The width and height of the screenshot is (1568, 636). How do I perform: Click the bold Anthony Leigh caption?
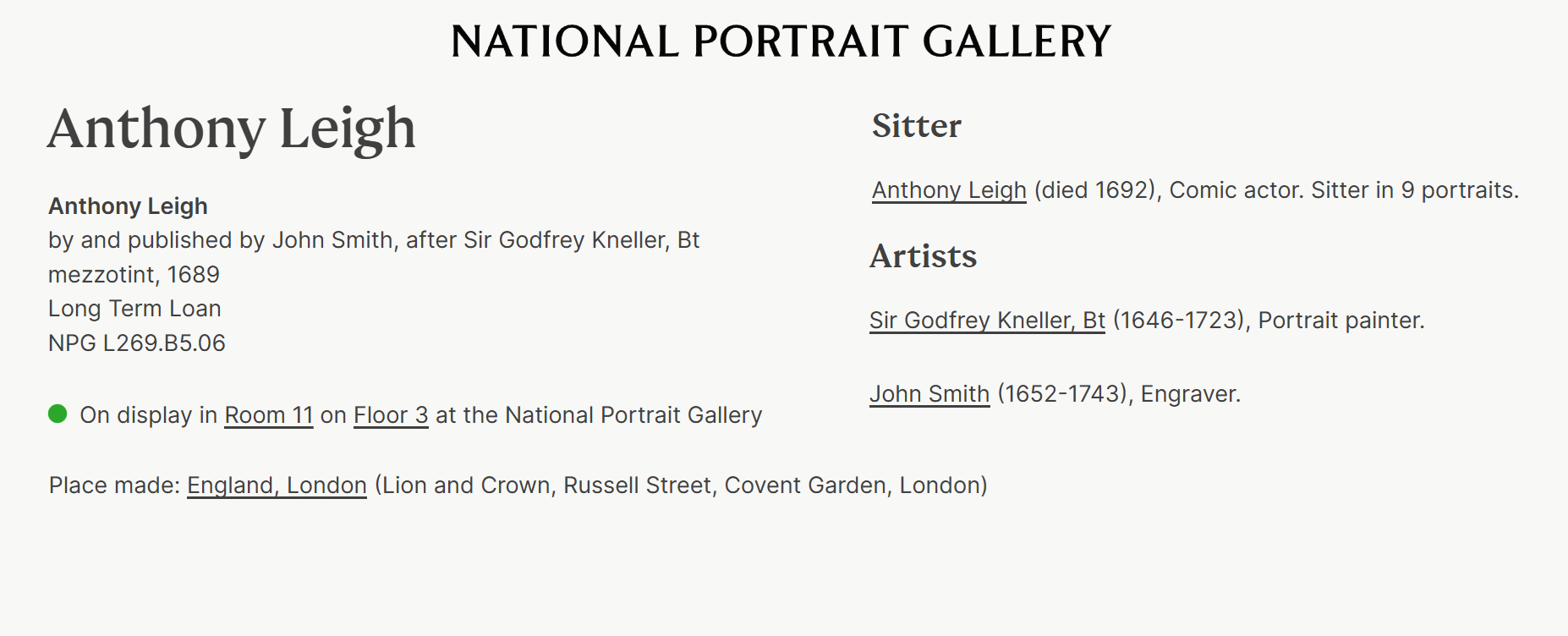[x=128, y=206]
